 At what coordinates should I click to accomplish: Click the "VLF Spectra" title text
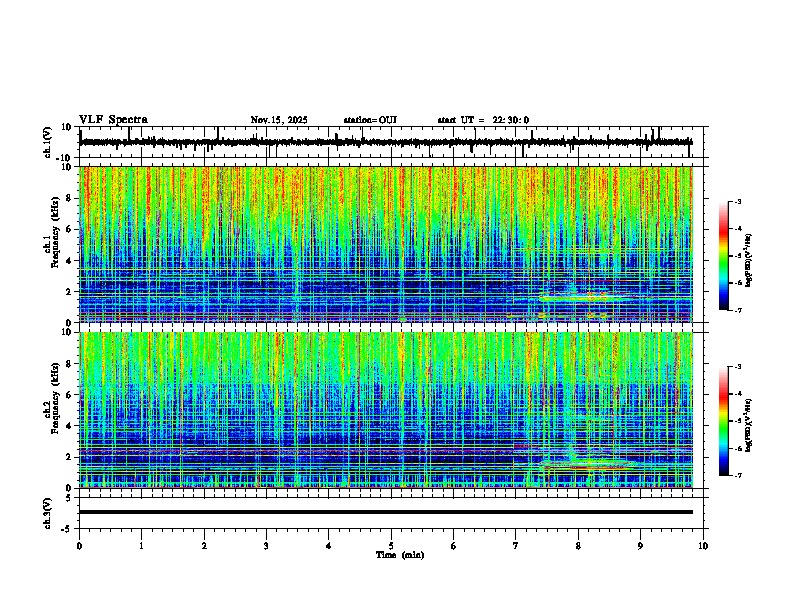pos(113,120)
